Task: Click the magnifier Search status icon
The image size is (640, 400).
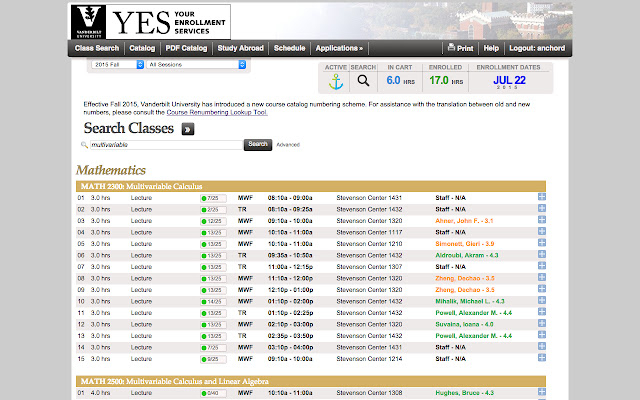Action: (363, 80)
